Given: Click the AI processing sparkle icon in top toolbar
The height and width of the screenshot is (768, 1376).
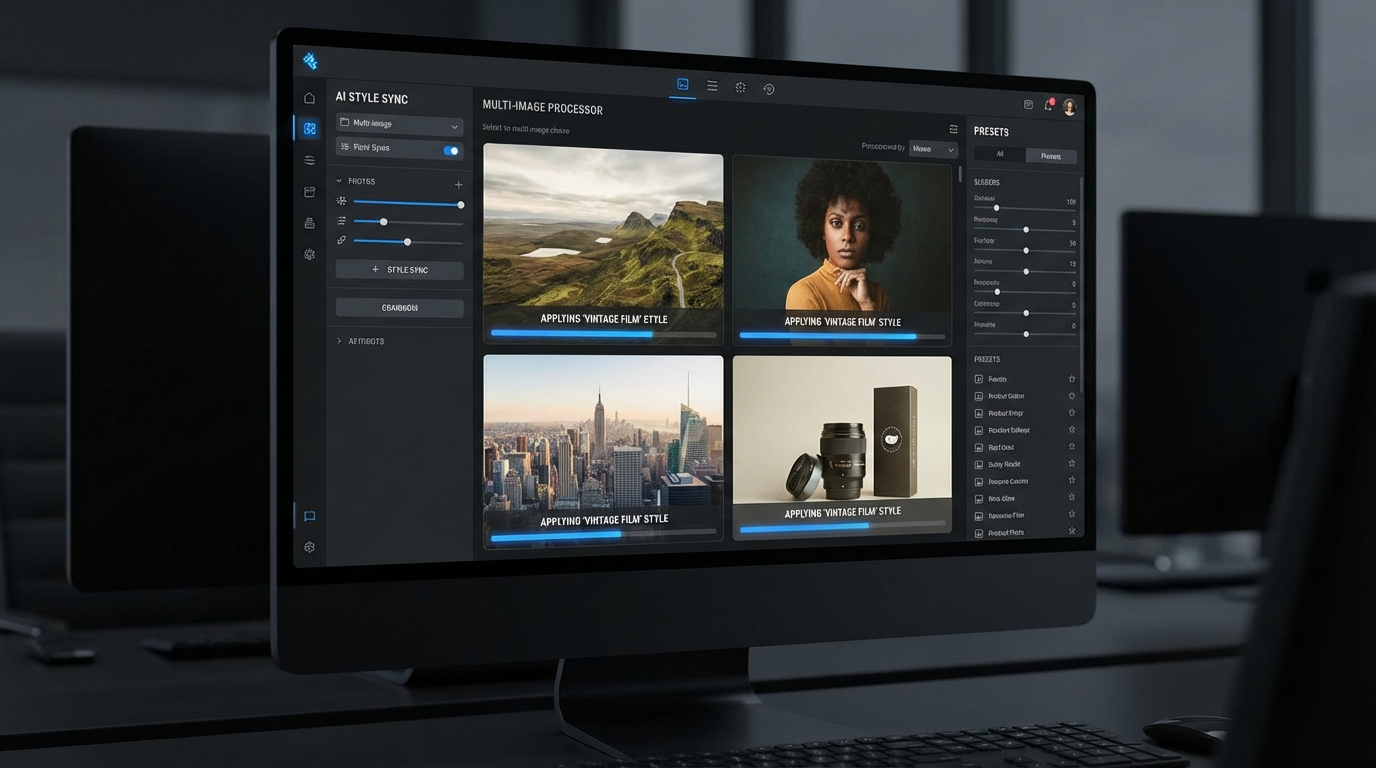Looking at the screenshot, I should click(740, 87).
